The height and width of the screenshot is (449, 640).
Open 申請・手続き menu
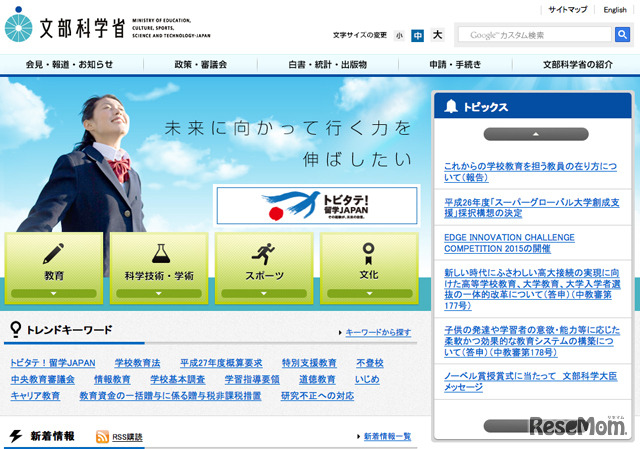pos(455,64)
